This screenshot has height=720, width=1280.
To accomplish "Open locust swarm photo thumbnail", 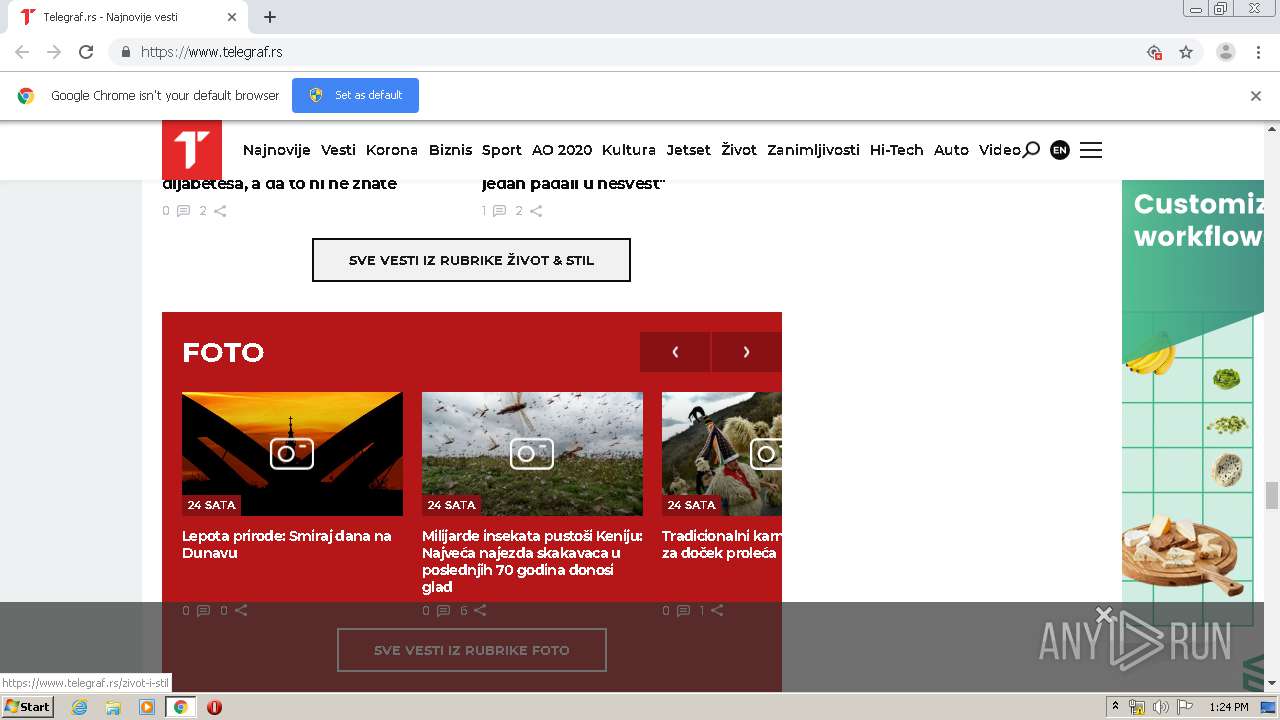I will (x=532, y=454).
